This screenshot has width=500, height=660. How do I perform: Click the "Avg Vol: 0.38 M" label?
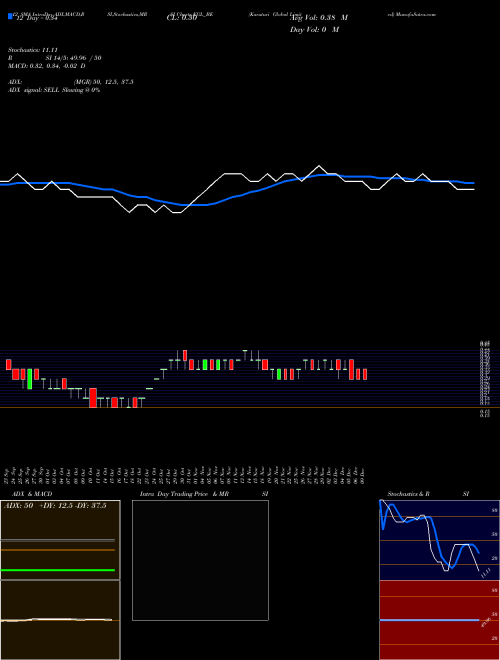point(319,18)
